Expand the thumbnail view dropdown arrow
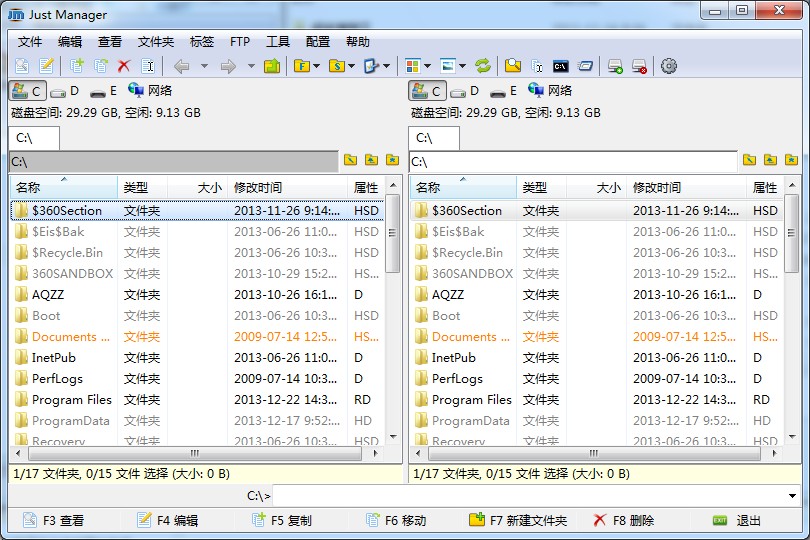 pyautogui.click(x=462, y=66)
